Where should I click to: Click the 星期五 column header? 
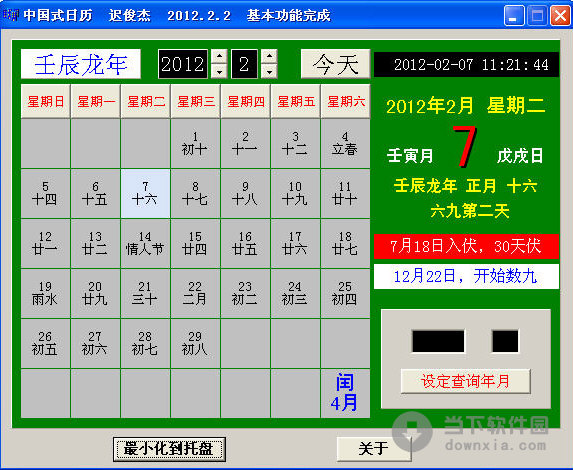pyautogui.click(x=296, y=101)
